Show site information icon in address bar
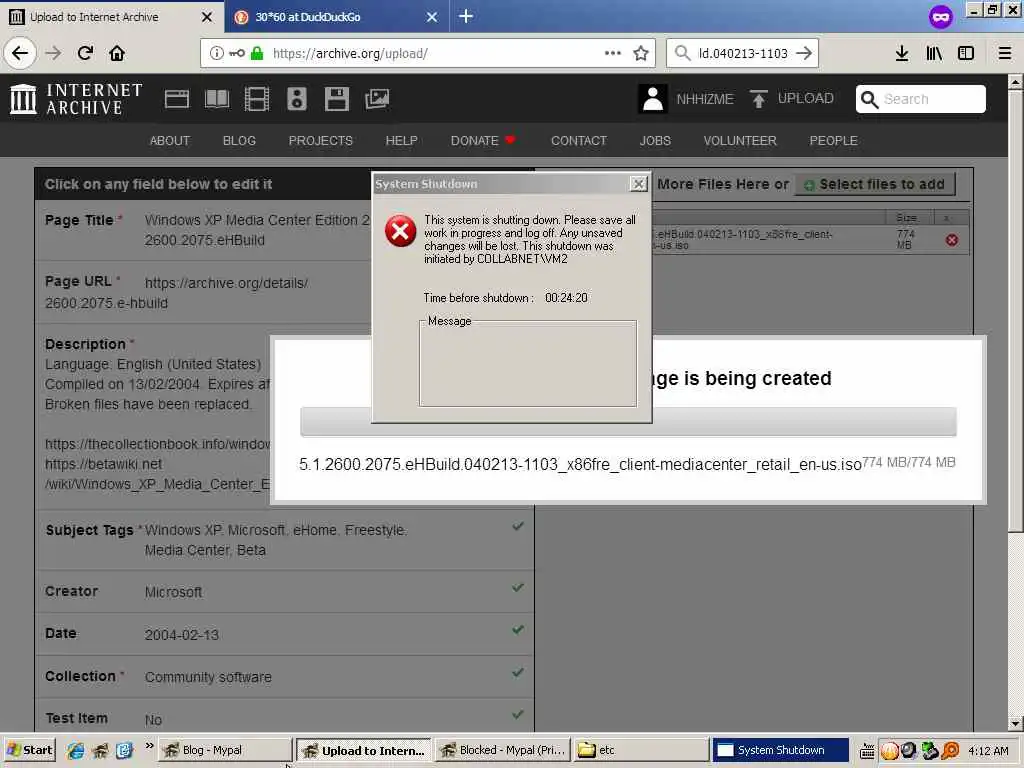 pyautogui.click(x=216, y=53)
